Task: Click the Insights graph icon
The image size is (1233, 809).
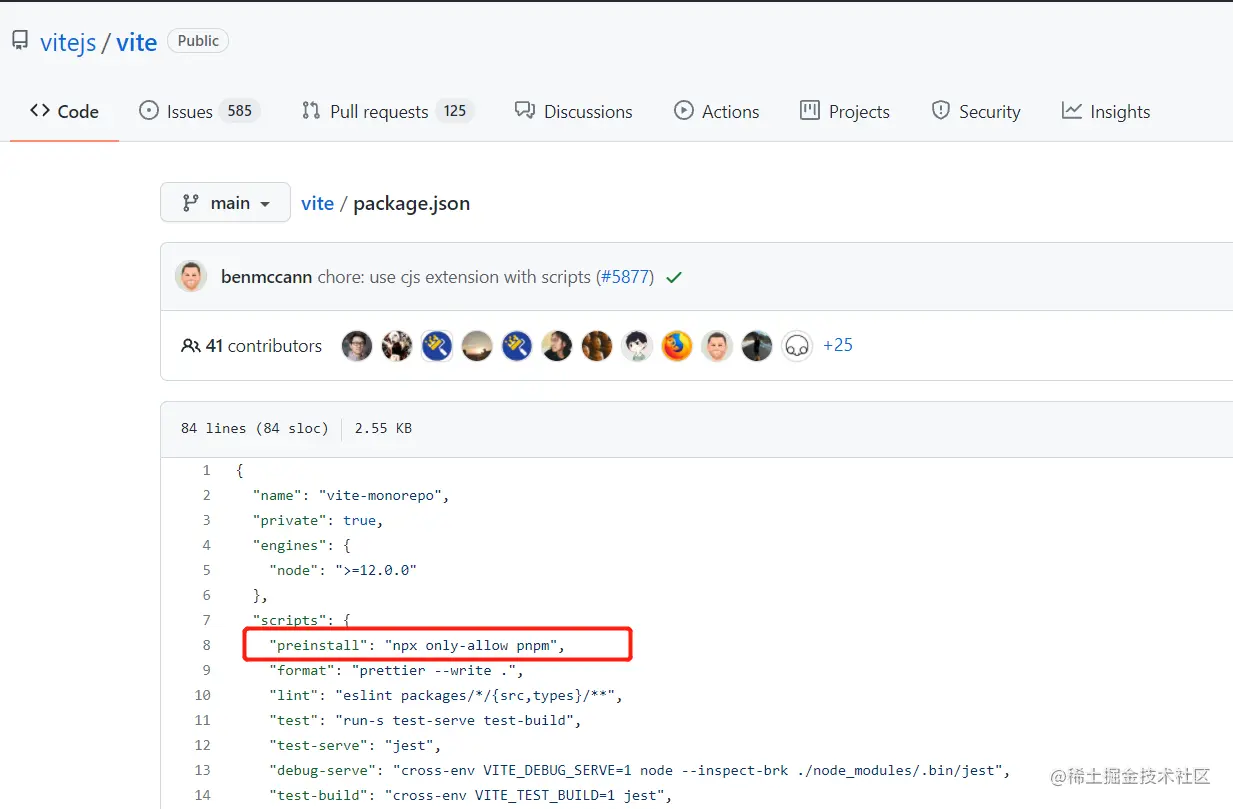Action: (x=1071, y=110)
